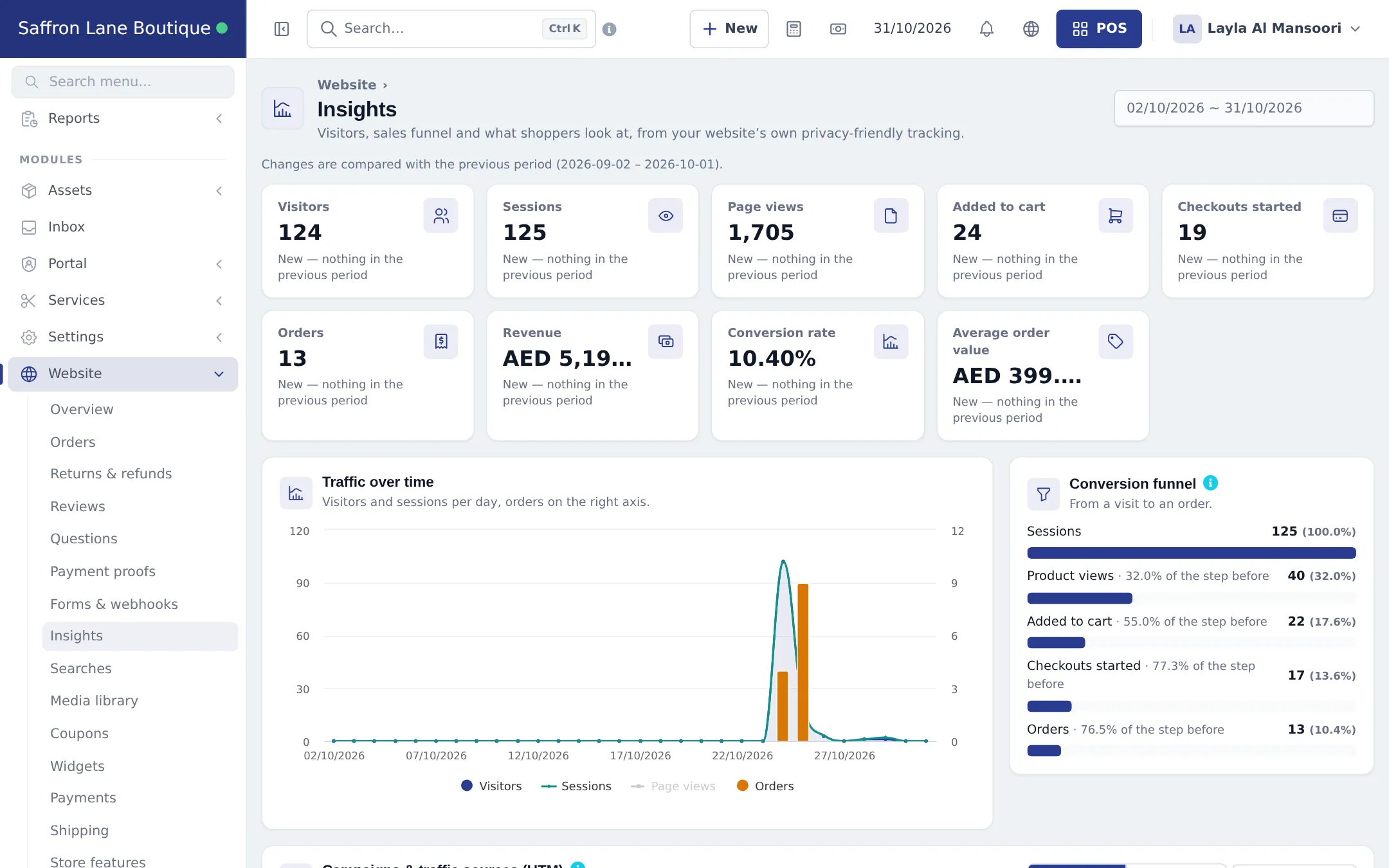Expand the Settings menu chevron
Viewport: 1389px width, 868px height.
coord(219,338)
